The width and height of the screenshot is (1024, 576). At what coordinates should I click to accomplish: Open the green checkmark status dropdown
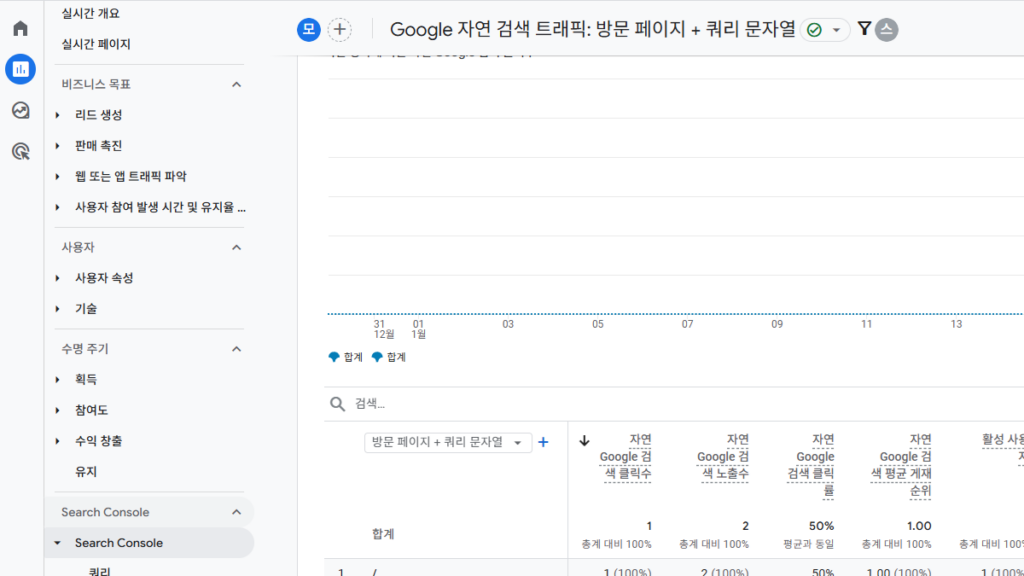coord(826,30)
